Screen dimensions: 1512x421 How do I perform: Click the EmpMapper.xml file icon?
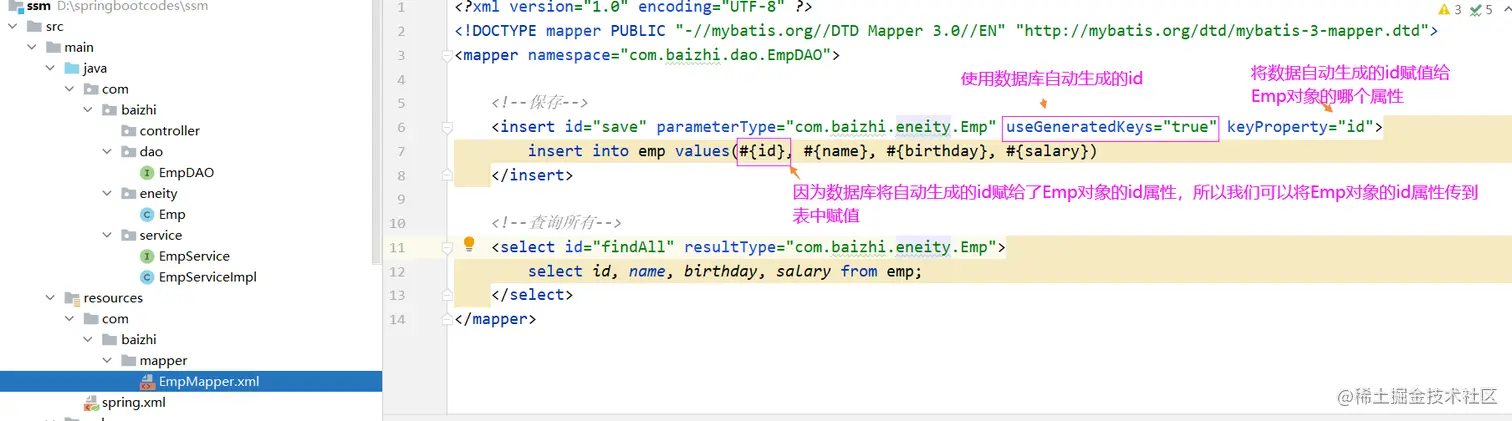(147, 382)
